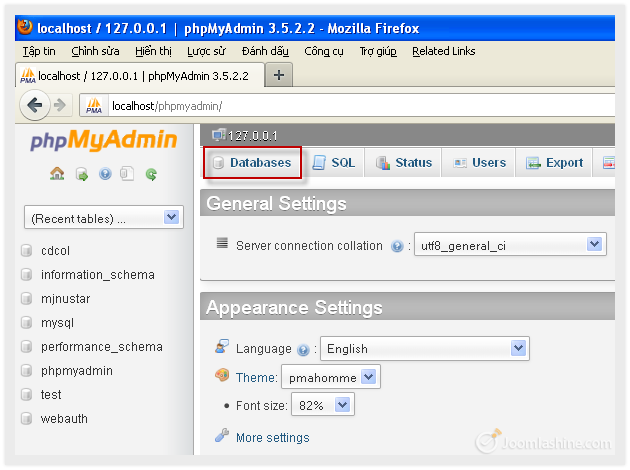Switch to the Status tab

click(403, 163)
